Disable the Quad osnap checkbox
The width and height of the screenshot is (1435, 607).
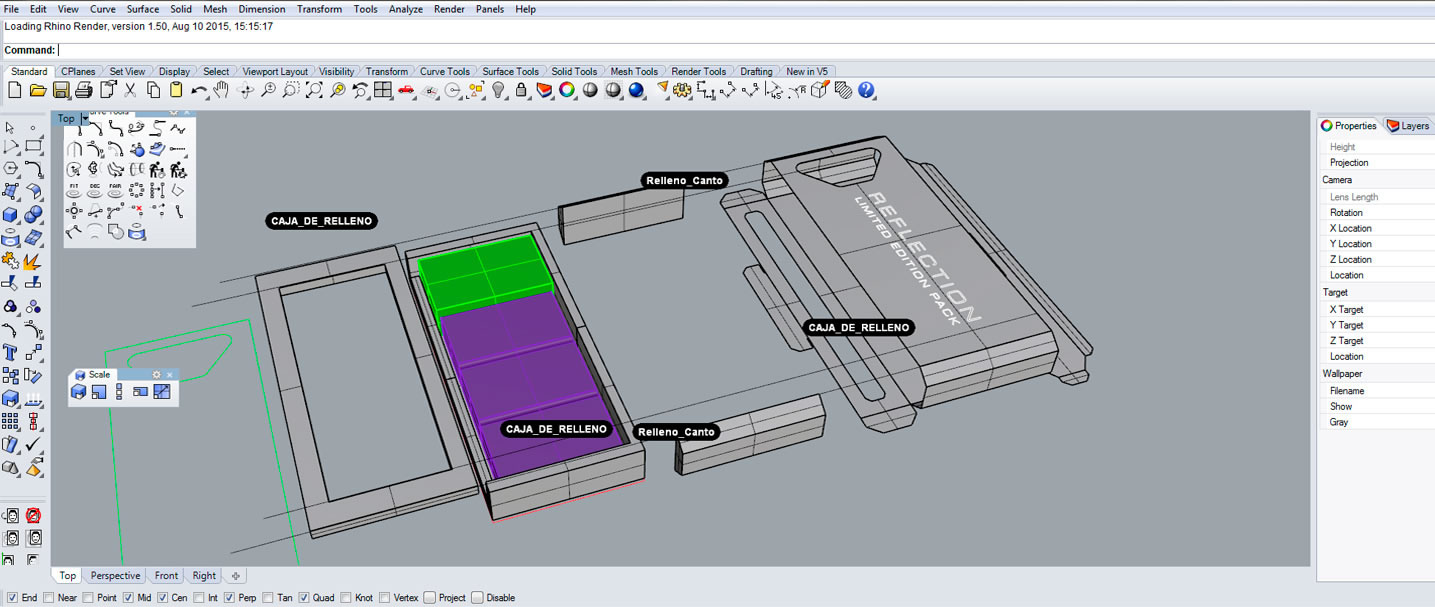click(x=304, y=598)
